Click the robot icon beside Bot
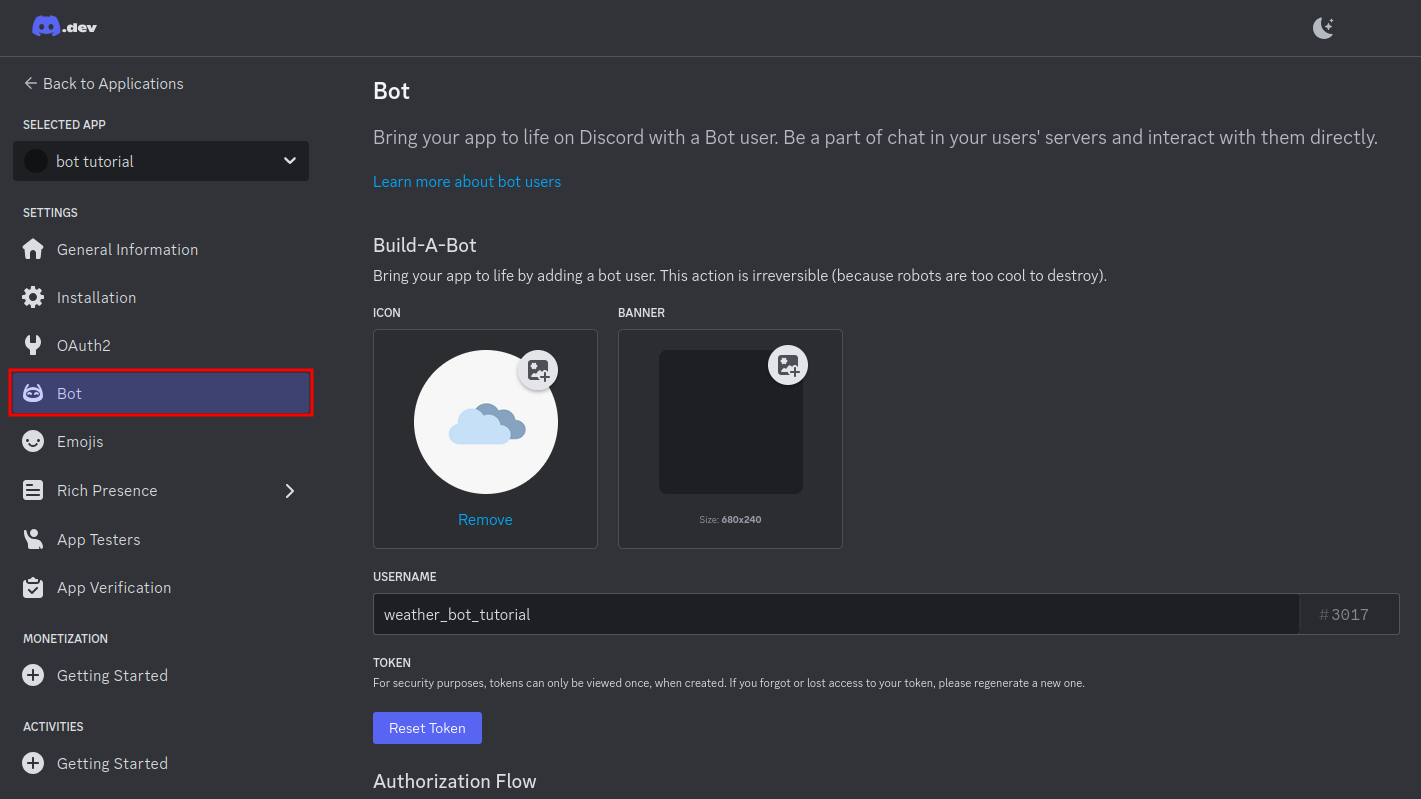Viewport: 1421px width, 799px height. [33, 393]
